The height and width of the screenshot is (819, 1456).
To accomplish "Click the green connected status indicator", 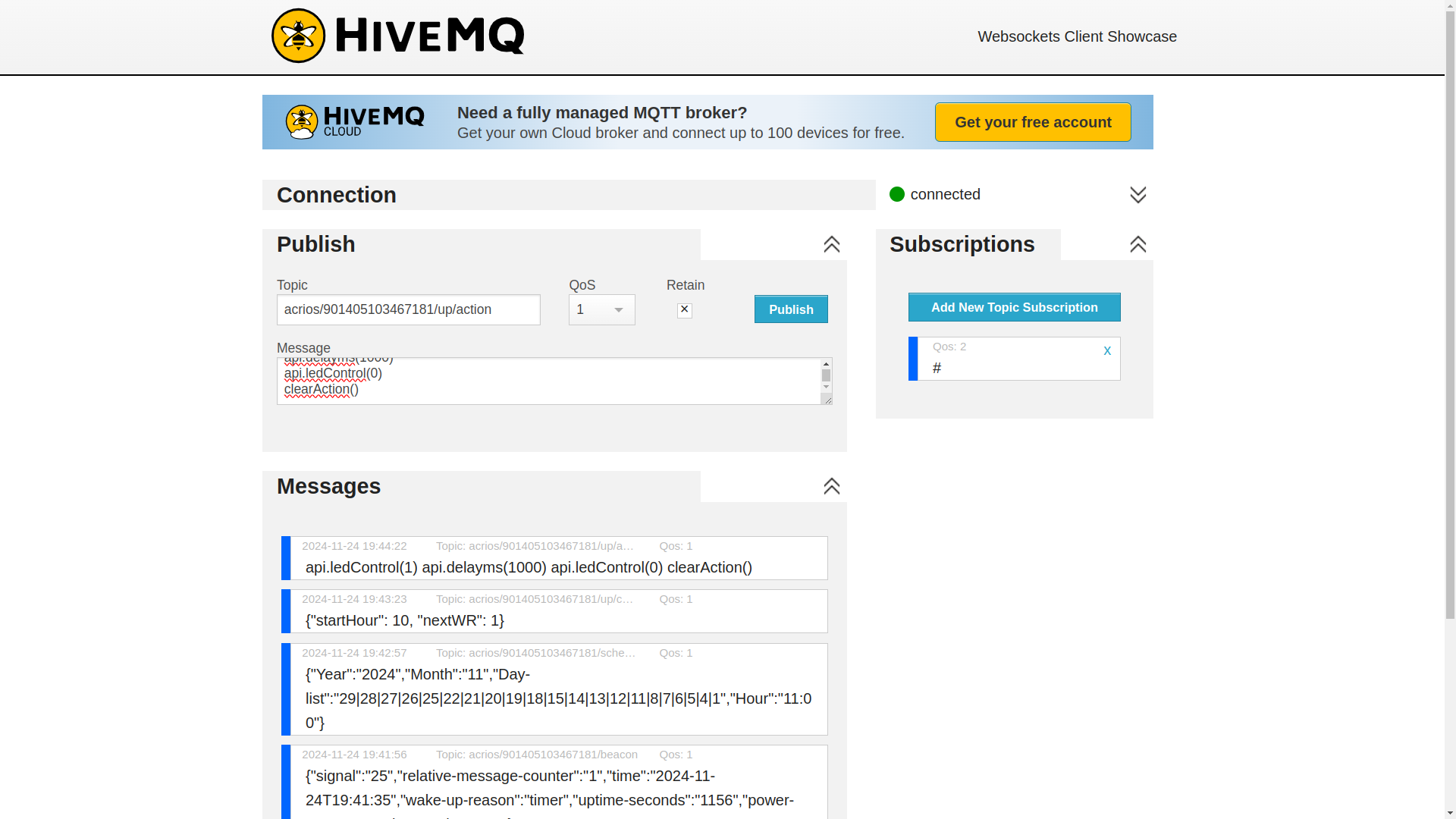I will tap(897, 194).
